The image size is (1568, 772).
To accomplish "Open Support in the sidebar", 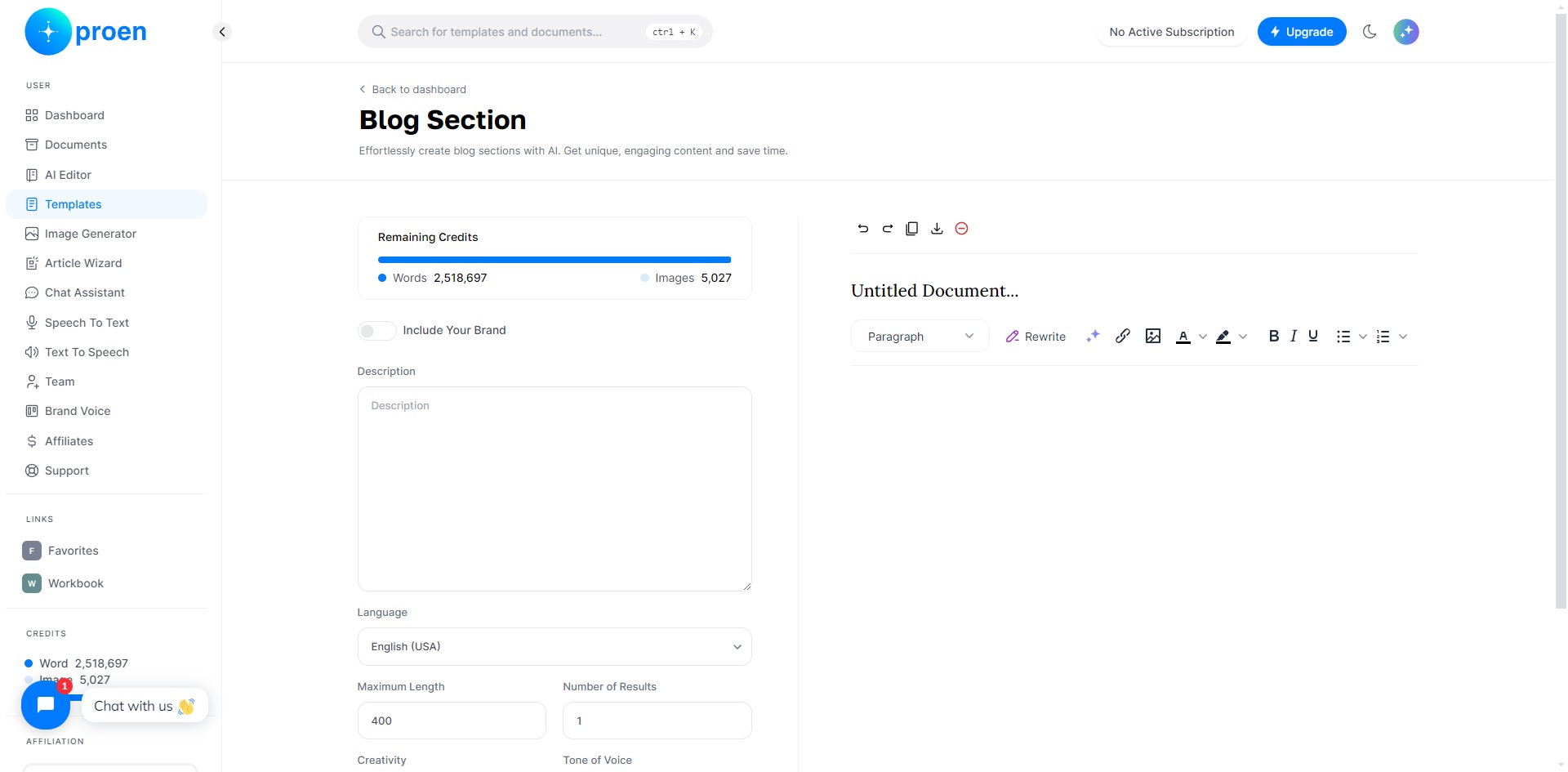I will pos(106,471).
